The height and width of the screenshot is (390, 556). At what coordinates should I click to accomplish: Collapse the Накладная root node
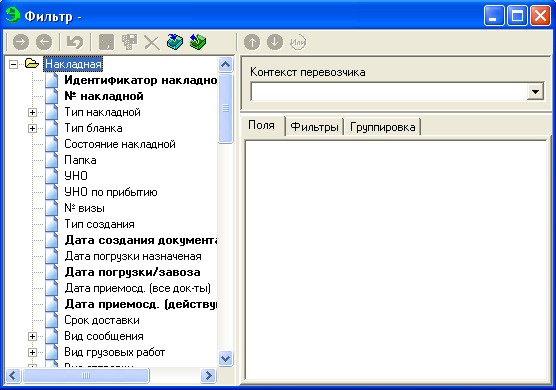[x=13, y=64]
